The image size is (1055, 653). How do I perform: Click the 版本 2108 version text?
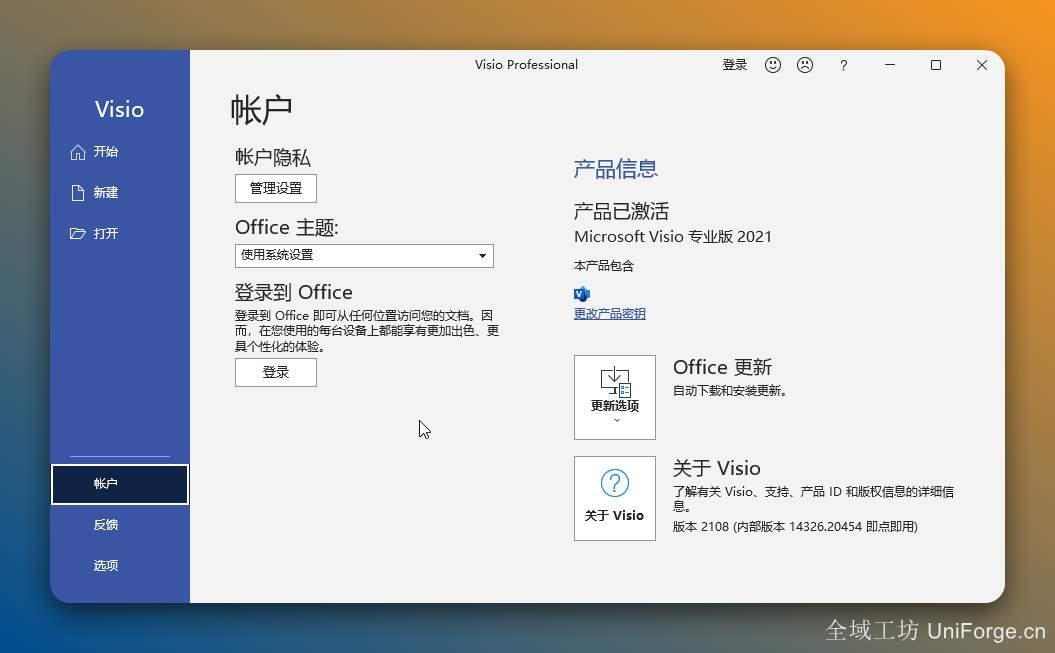click(795, 527)
